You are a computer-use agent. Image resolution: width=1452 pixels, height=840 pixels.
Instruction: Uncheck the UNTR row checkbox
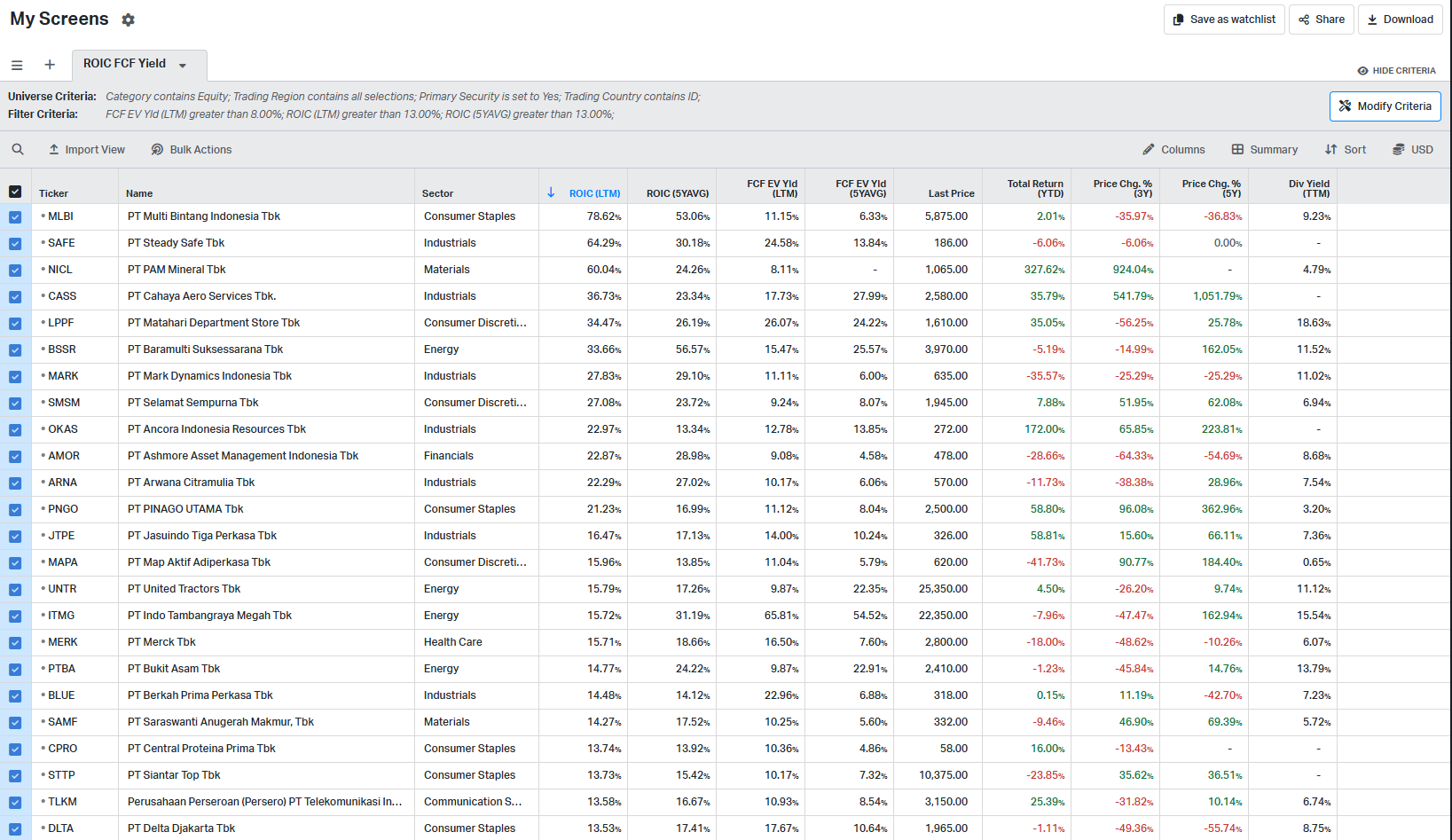15,589
